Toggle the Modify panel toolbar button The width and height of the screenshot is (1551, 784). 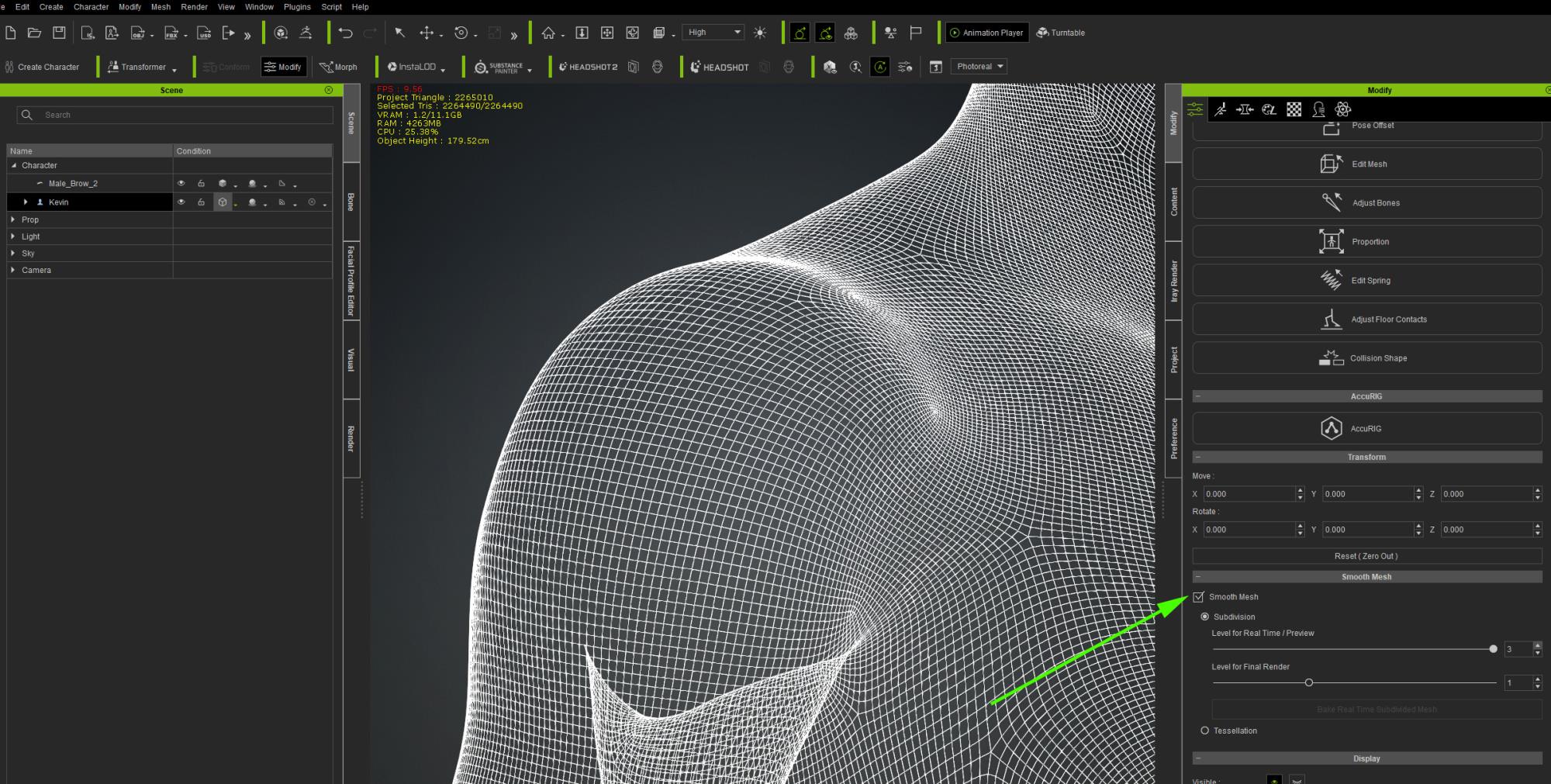[283, 67]
